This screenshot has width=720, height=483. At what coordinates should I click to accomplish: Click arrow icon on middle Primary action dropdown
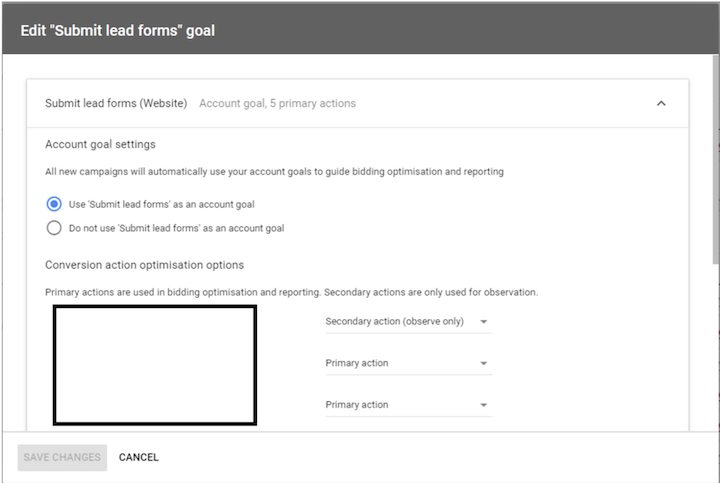483,364
